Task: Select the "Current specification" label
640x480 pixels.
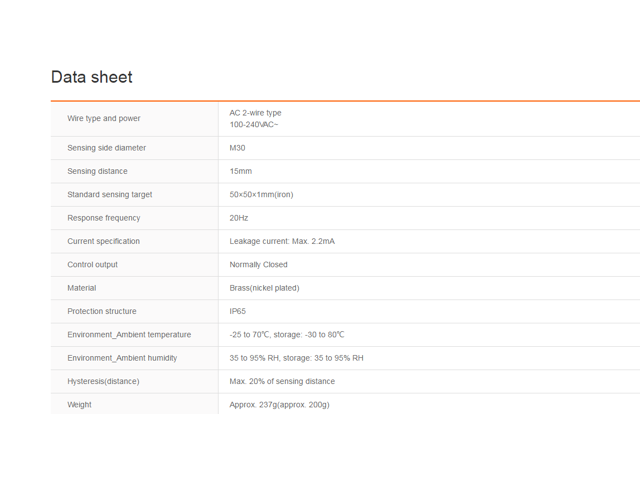Action: point(104,241)
